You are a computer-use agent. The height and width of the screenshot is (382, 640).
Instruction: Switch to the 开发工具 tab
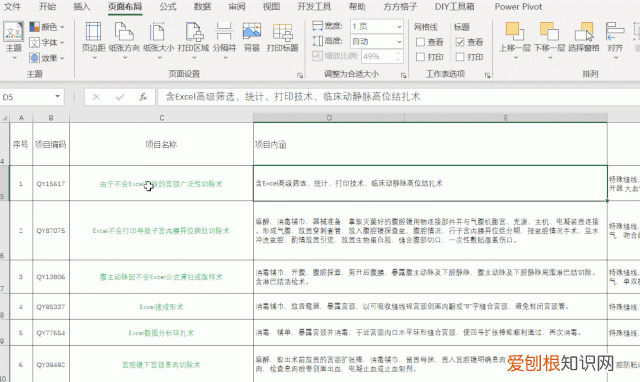[314, 7]
